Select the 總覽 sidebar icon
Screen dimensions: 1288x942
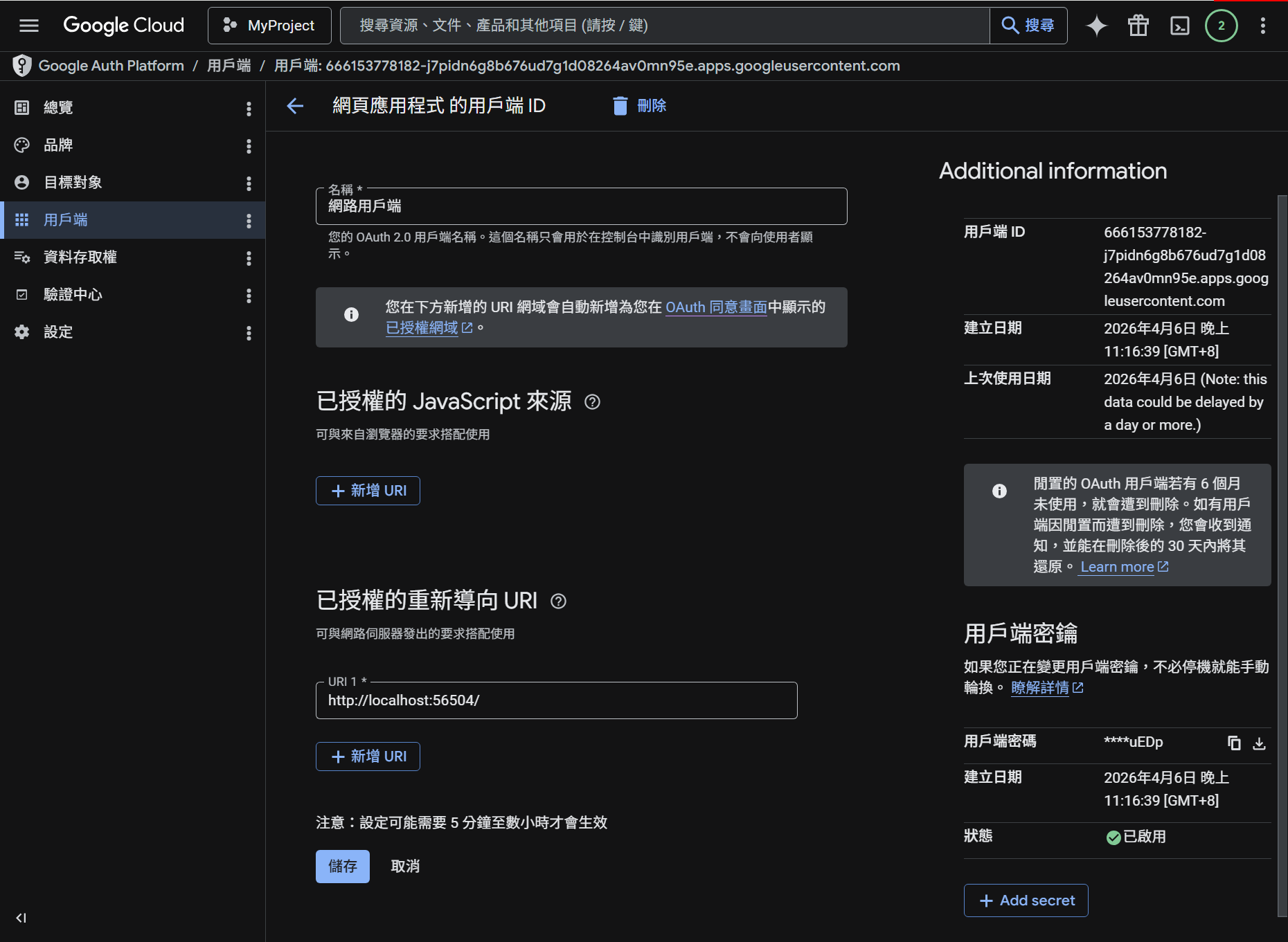(x=21, y=107)
